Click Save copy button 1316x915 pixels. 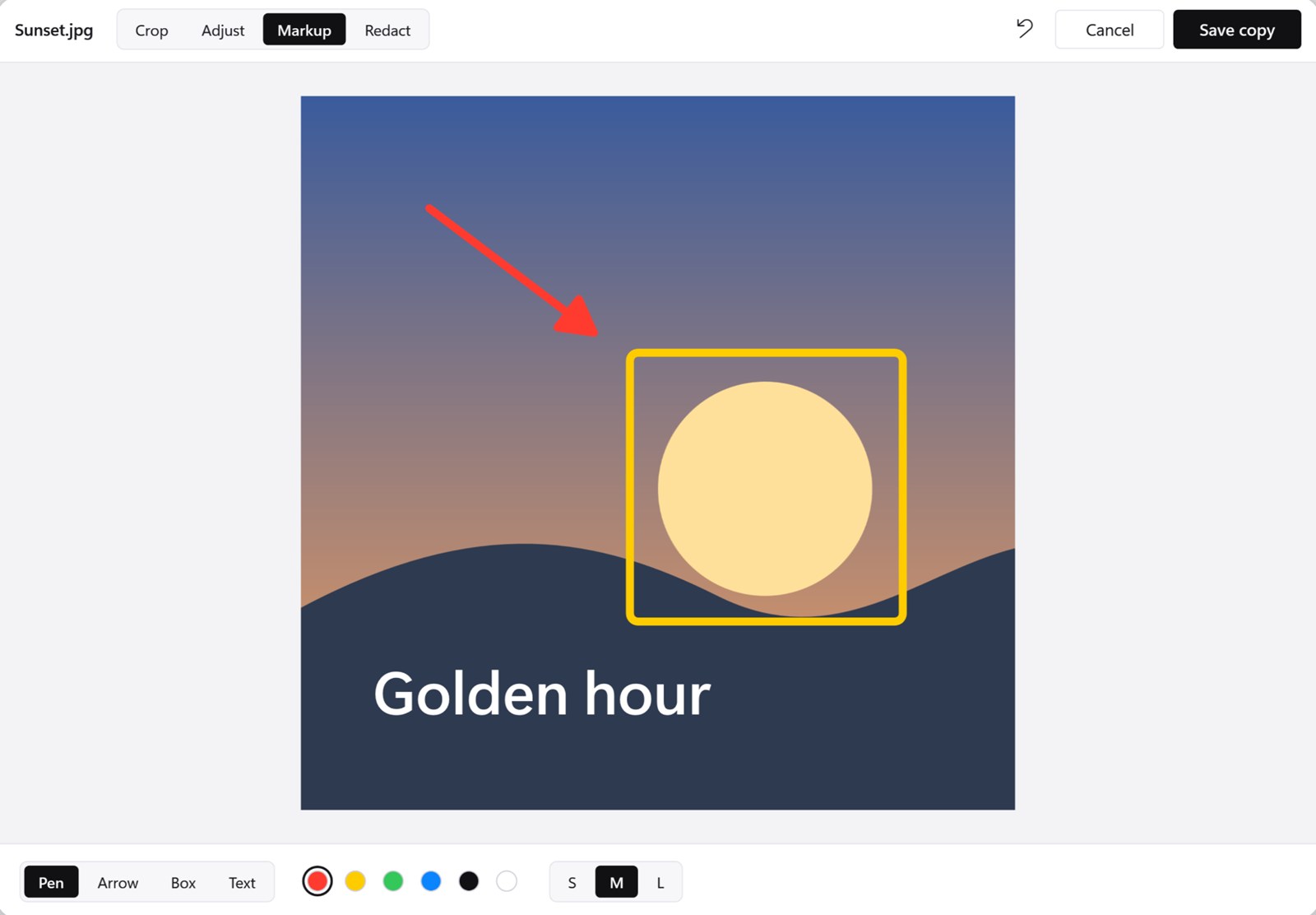[1237, 30]
